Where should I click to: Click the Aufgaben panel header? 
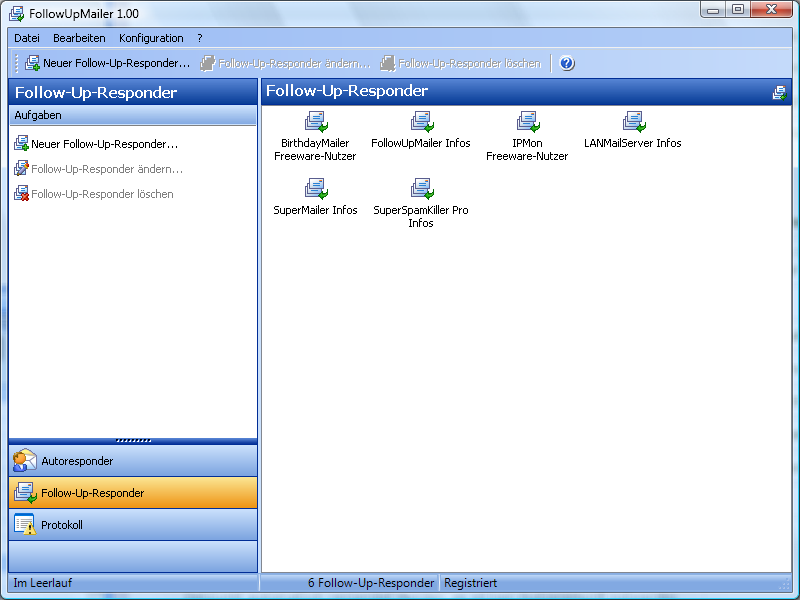tap(133, 115)
